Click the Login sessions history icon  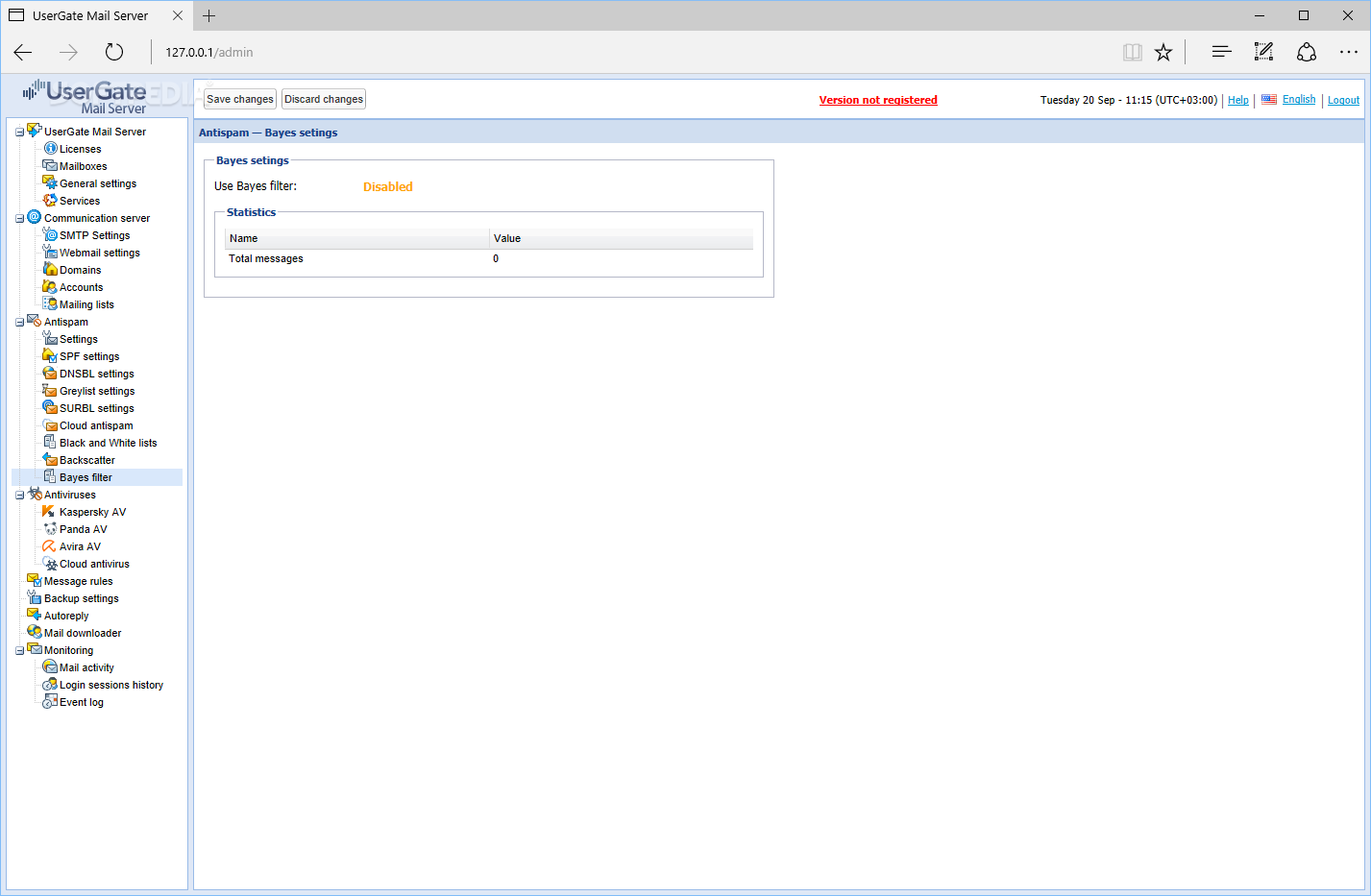[50, 684]
